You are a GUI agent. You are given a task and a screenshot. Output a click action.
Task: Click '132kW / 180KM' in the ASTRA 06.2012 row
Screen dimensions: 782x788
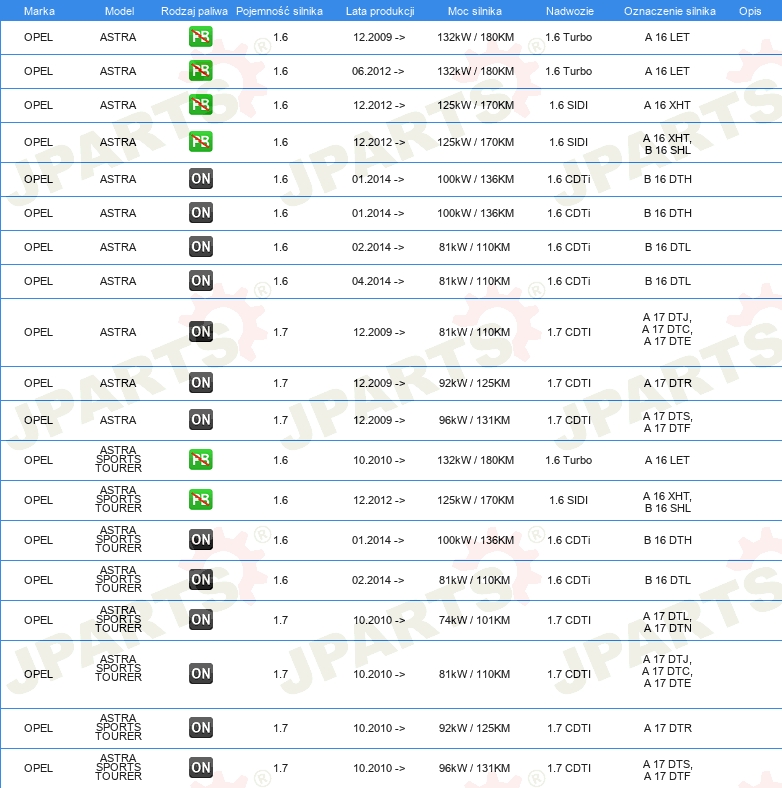click(x=475, y=71)
